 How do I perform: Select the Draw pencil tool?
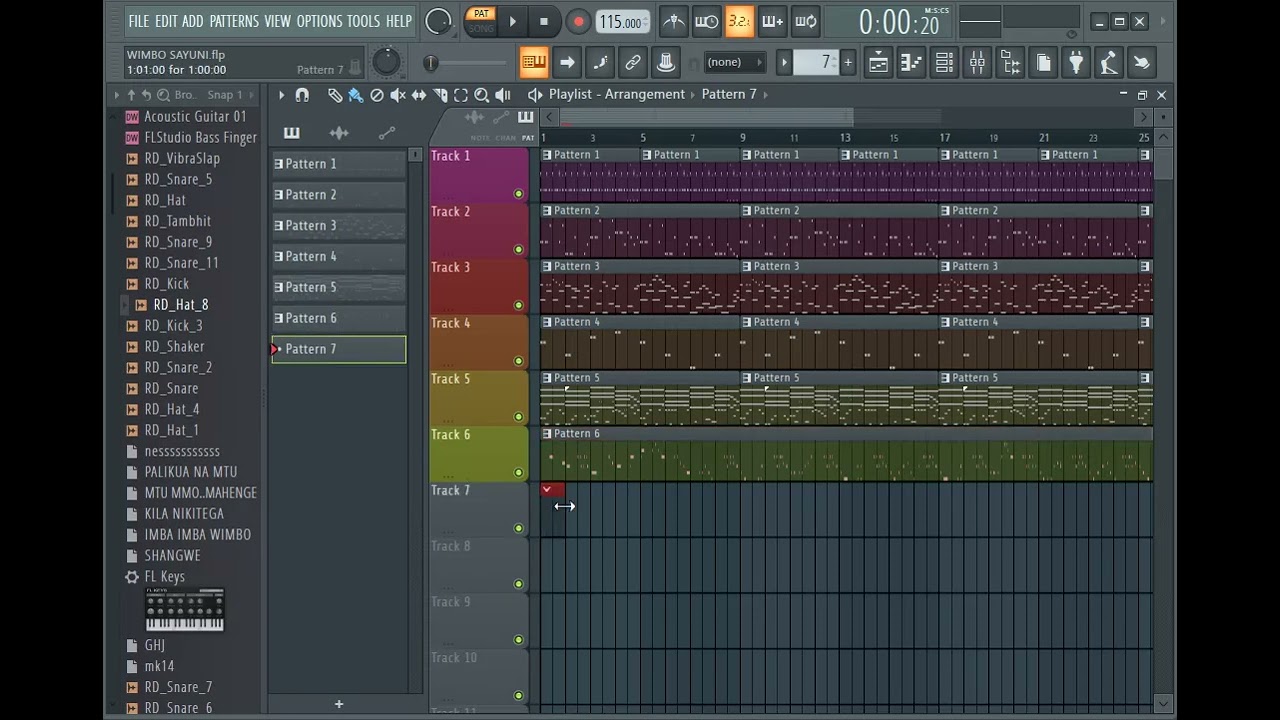[335, 95]
